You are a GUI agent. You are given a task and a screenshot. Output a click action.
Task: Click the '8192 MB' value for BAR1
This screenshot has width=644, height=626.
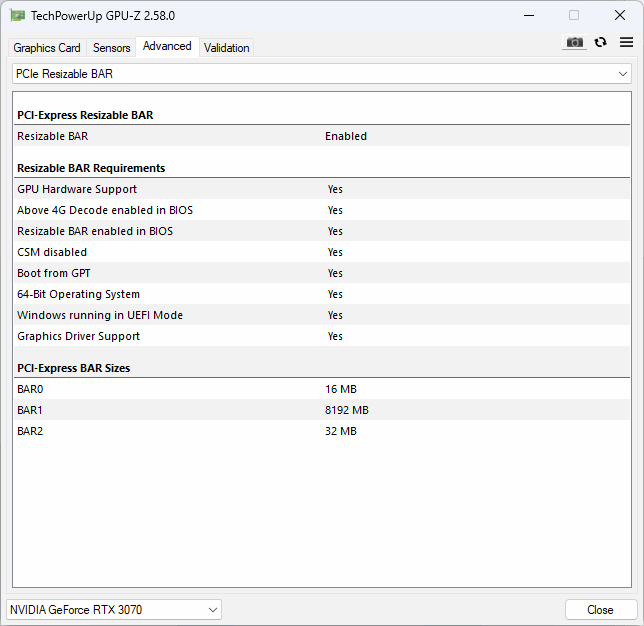[347, 410]
